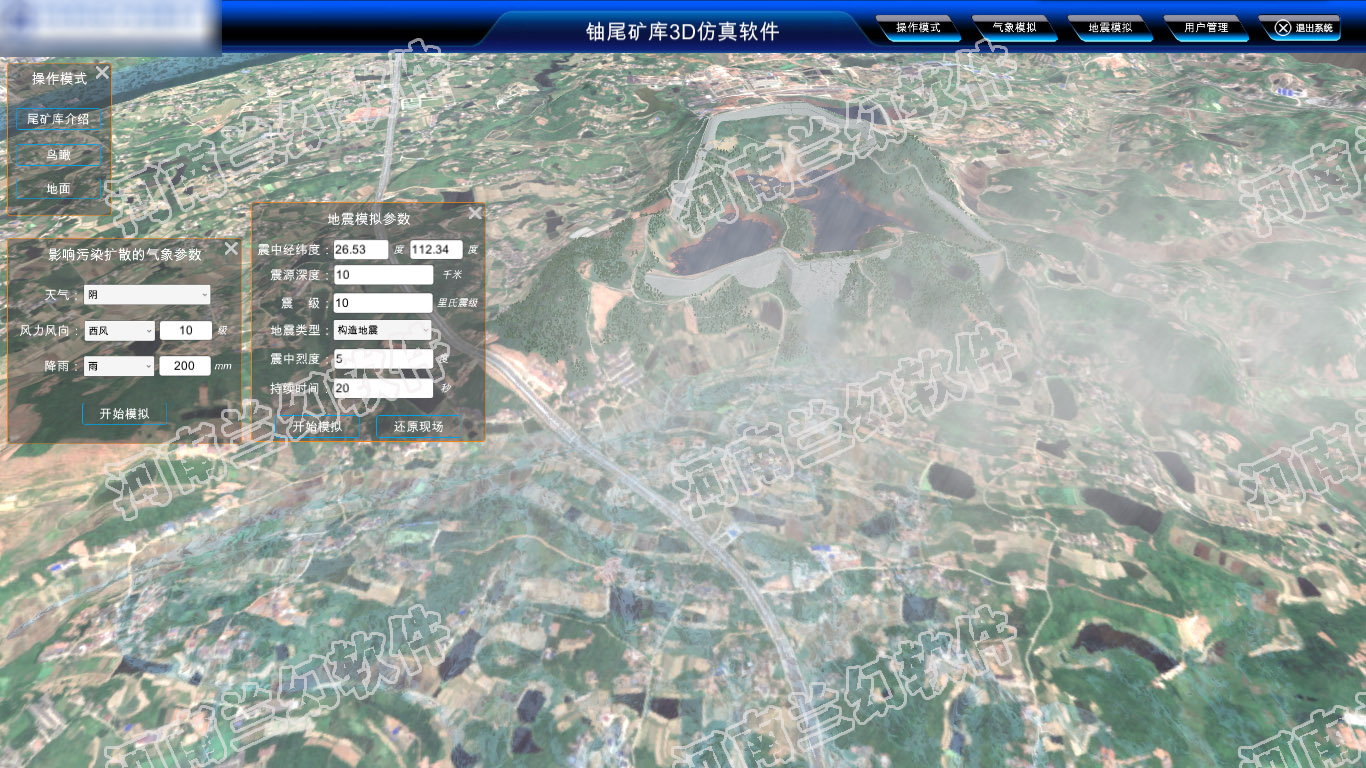Viewport: 1366px width, 768px height.
Task: Click the 持续时间 field showing 20
Action: click(382, 388)
